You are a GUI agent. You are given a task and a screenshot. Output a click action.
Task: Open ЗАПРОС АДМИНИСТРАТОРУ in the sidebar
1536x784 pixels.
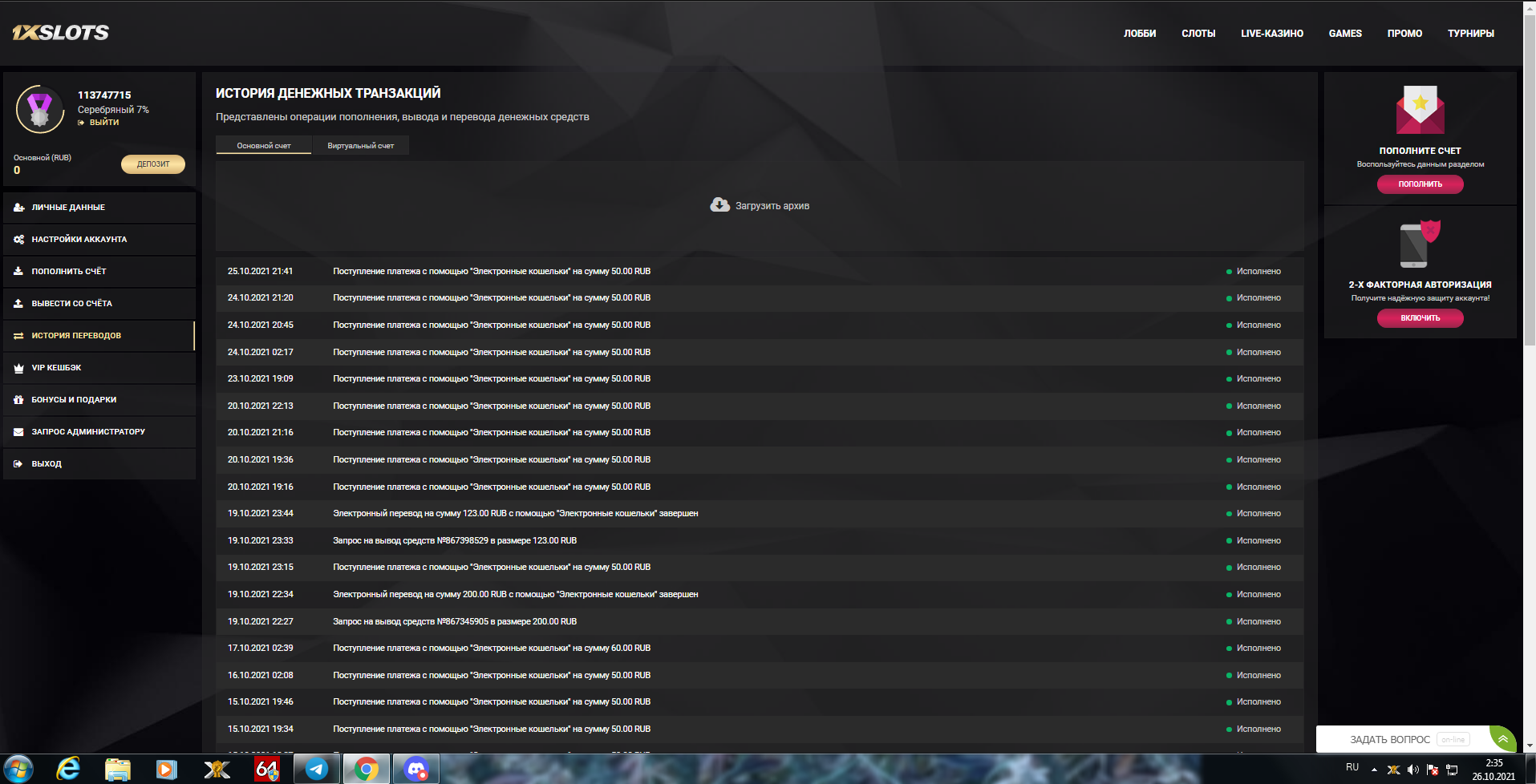pos(99,431)
